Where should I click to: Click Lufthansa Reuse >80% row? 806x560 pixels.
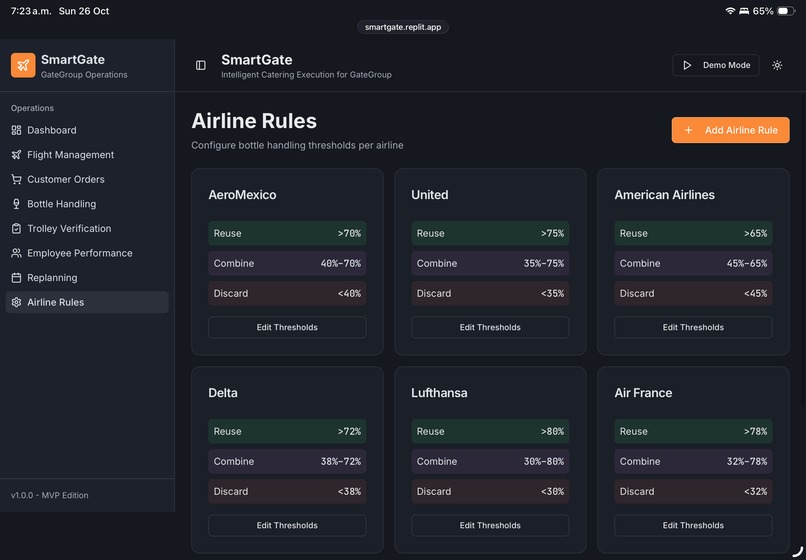tap(490, 431)
